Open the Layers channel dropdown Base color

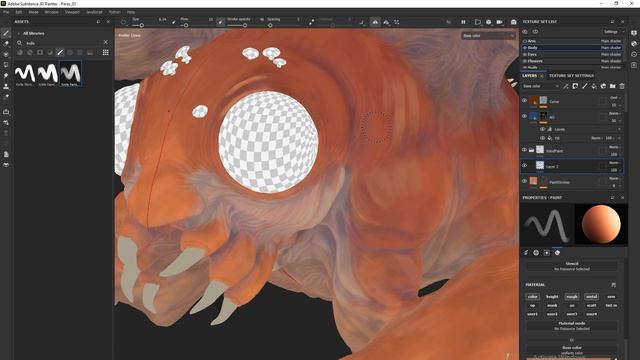[x=540, y=86]
